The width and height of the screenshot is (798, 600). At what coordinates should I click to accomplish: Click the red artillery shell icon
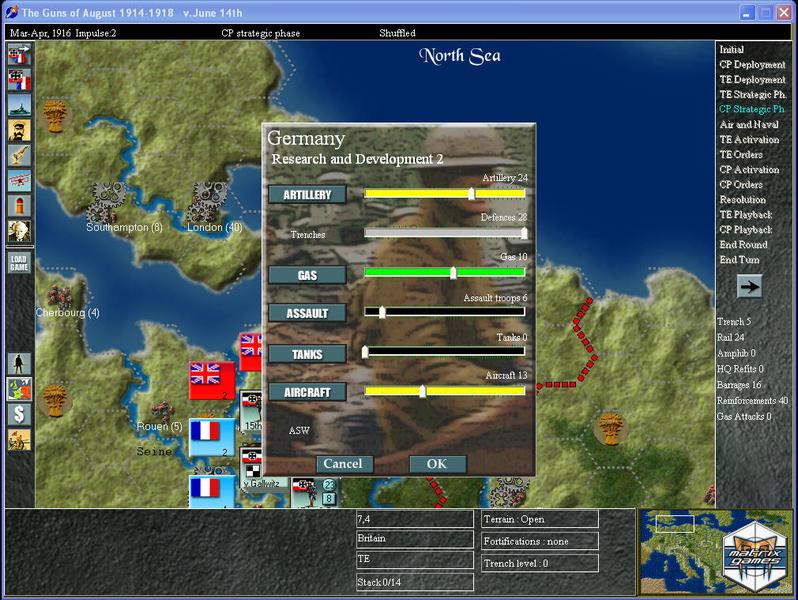click(19, 205)
